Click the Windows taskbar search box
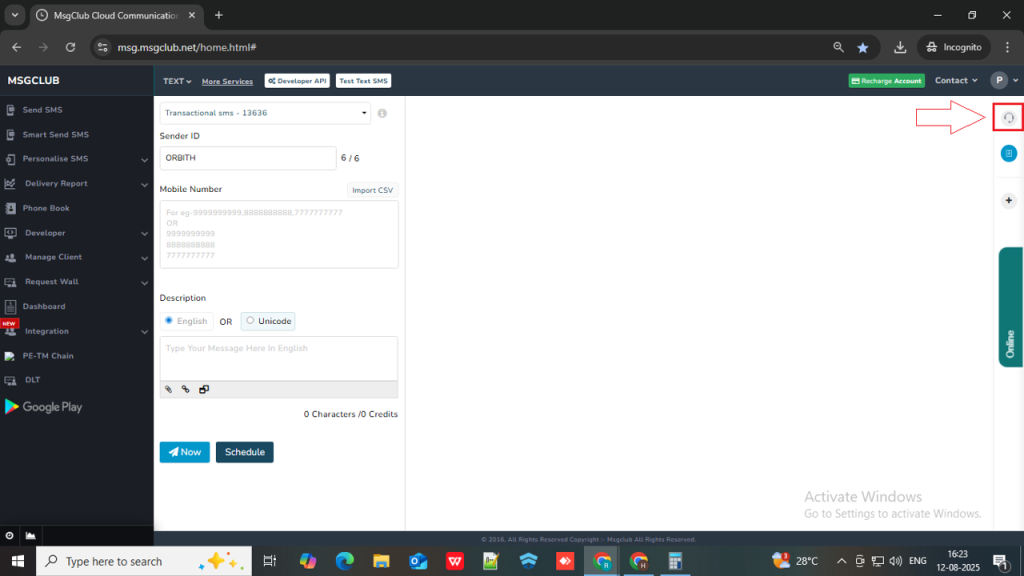This screenshot has width=1024, height=576. tap(144, 561)
